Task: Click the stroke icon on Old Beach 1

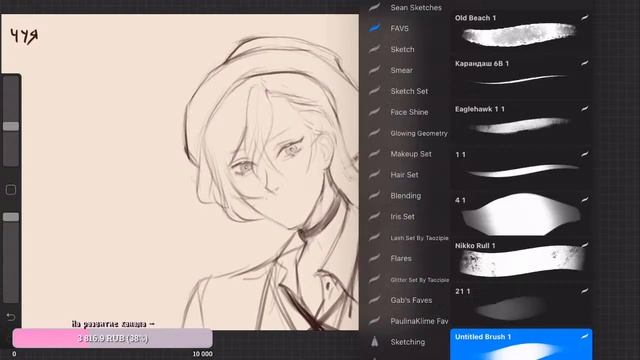Action: (584, 18)
